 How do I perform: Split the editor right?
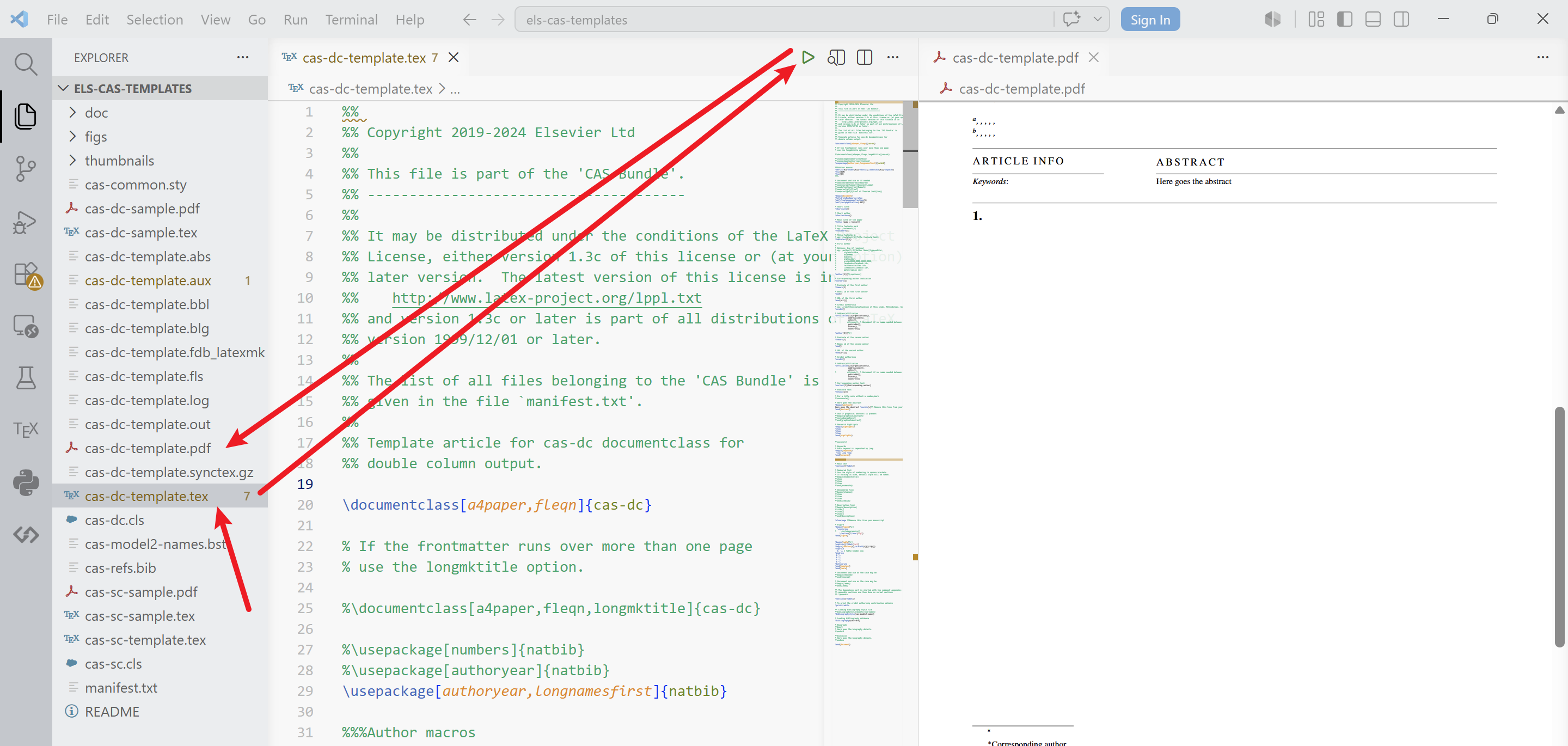[865, 57]
